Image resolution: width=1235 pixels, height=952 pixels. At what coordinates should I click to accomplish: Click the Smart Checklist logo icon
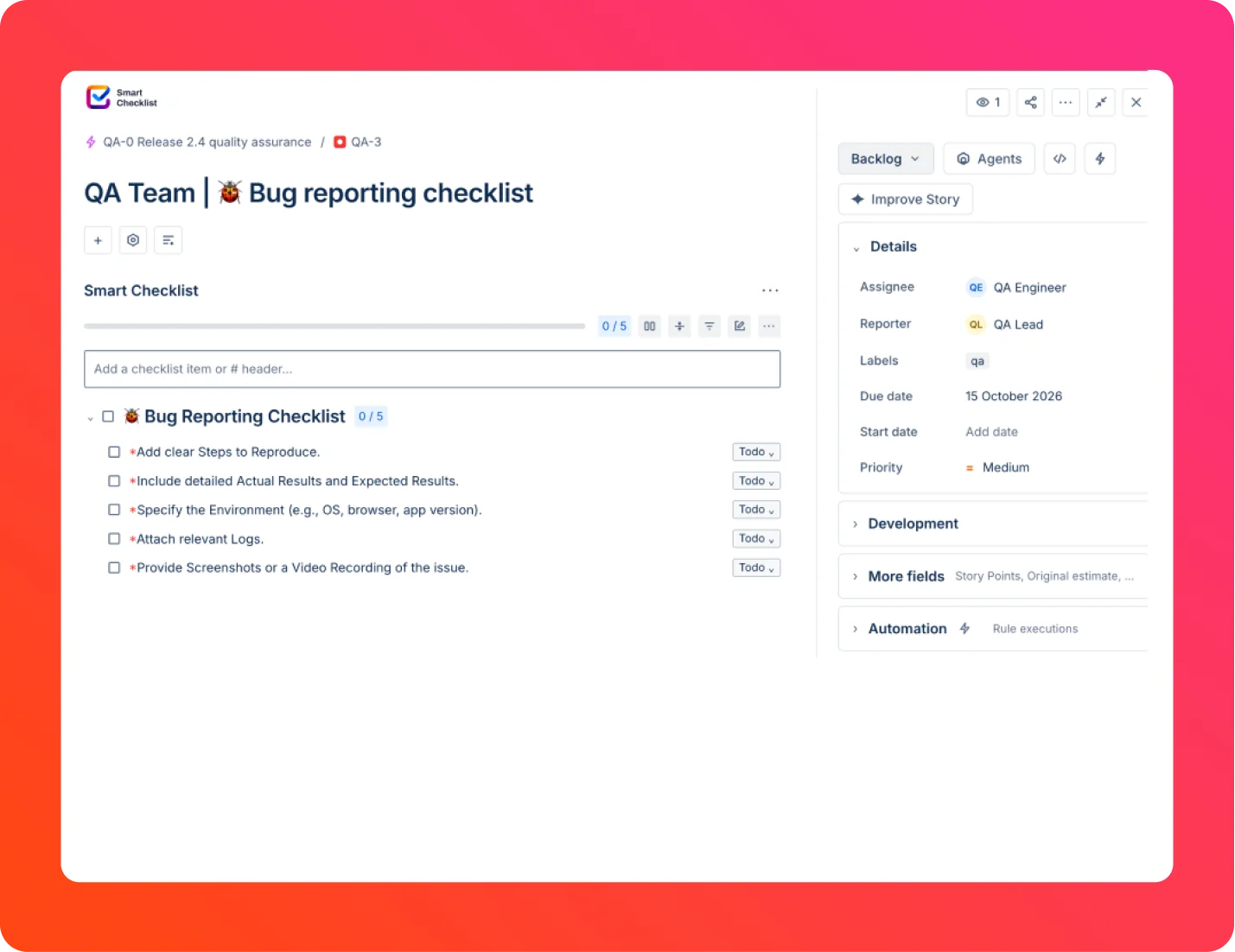99,97
